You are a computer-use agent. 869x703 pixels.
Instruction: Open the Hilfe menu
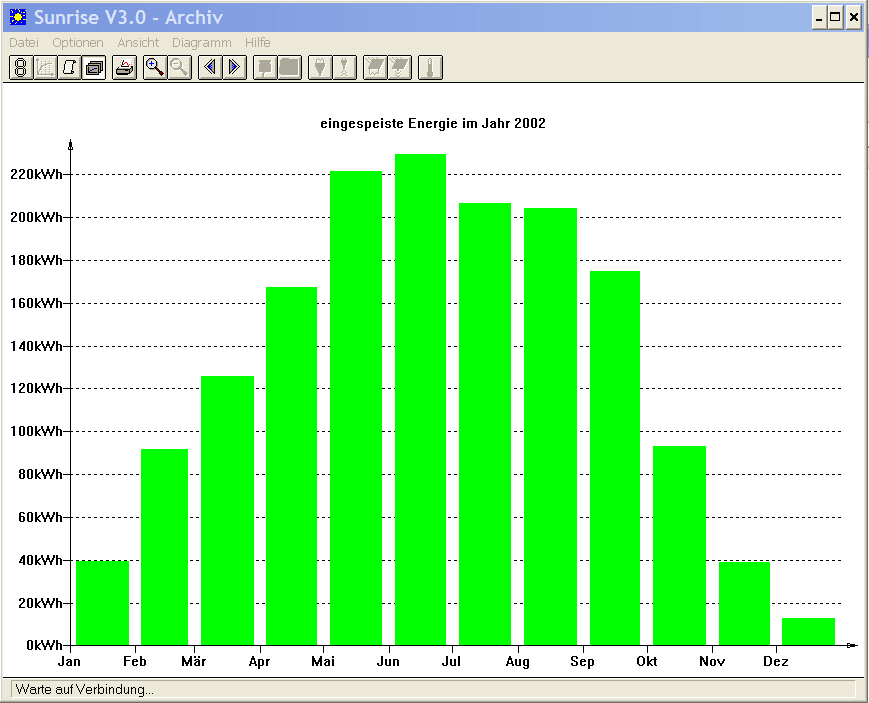pos(258,43)
